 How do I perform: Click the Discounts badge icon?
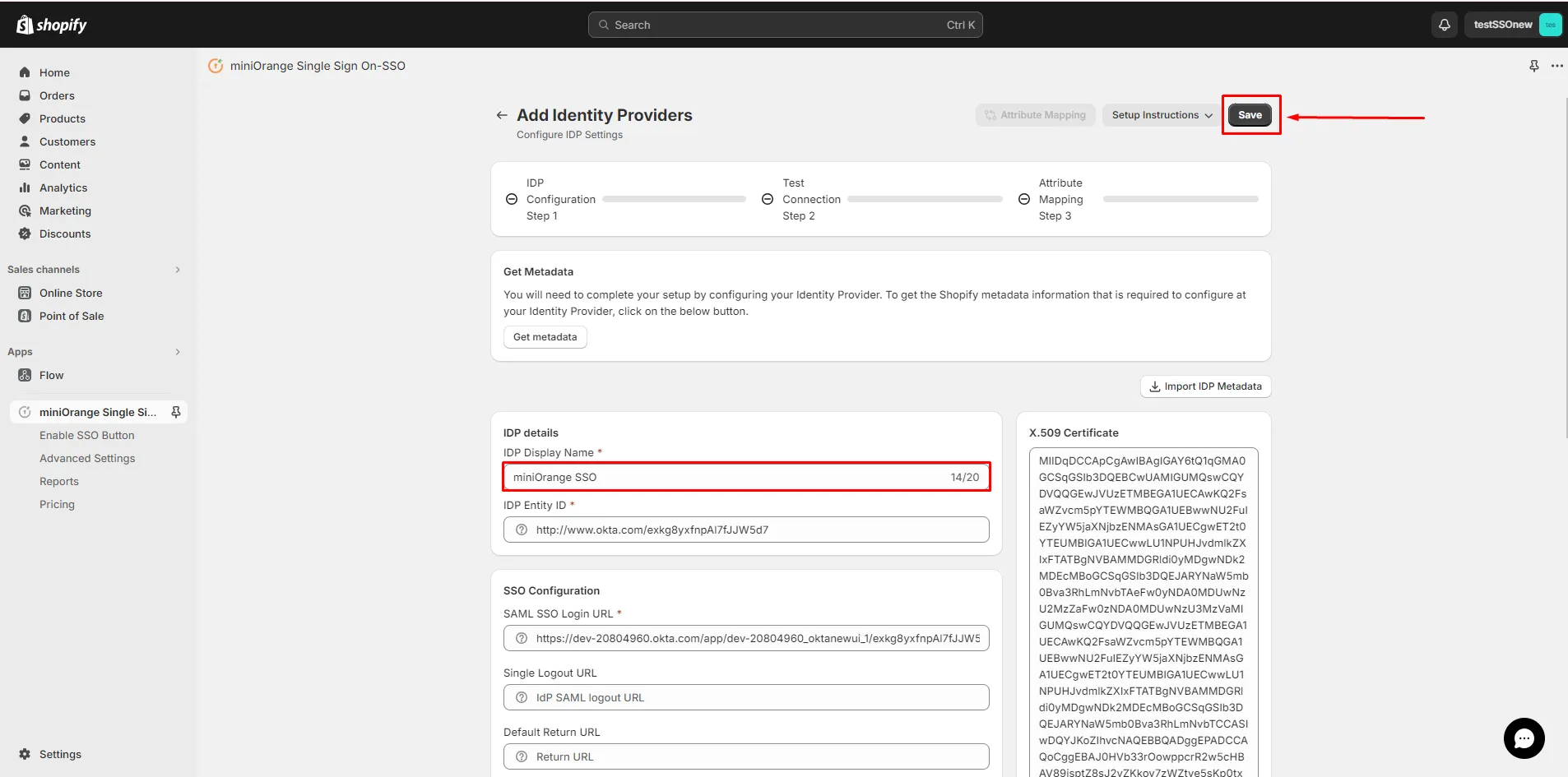(x=25, y=234)
